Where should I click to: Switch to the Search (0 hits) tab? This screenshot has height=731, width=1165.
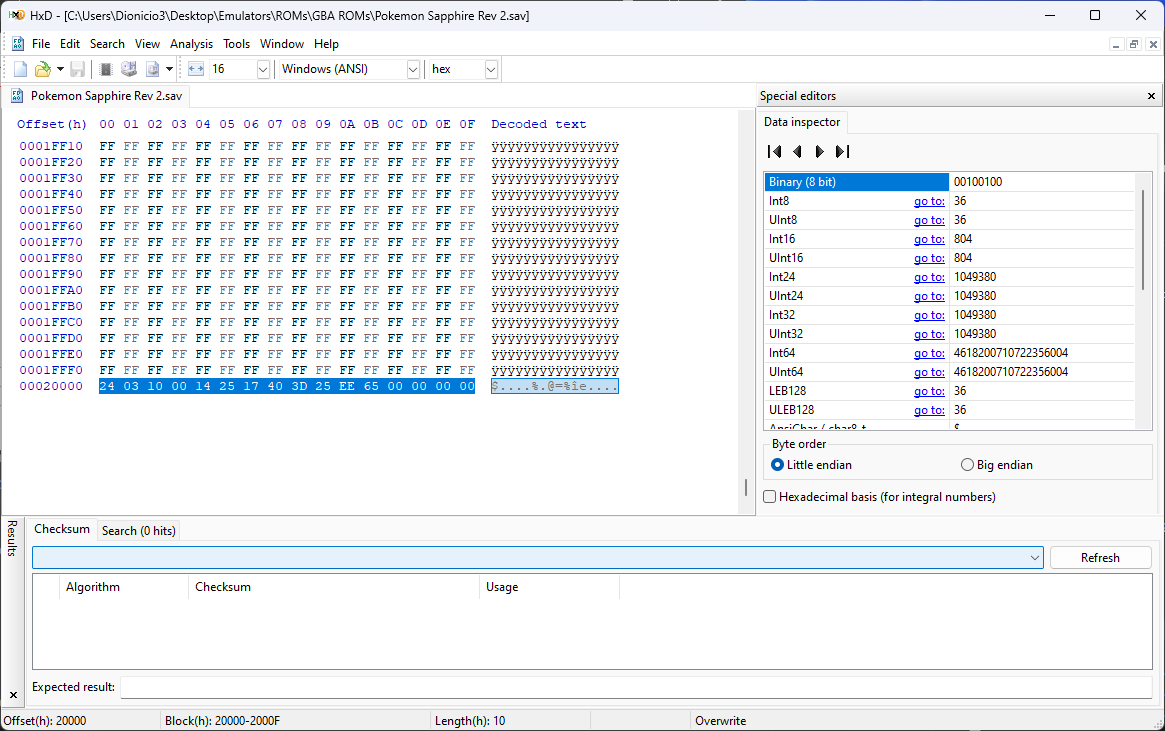pos(139,530)
